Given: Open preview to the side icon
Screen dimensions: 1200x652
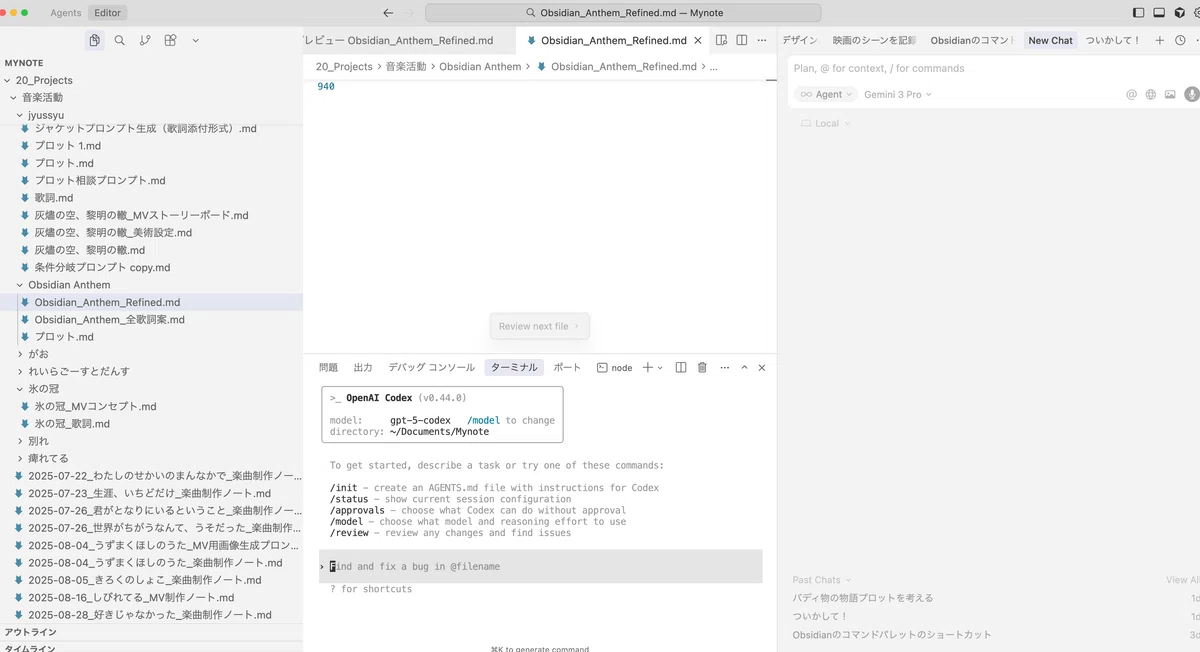Looking at the screenshot, I should (721, 40).
